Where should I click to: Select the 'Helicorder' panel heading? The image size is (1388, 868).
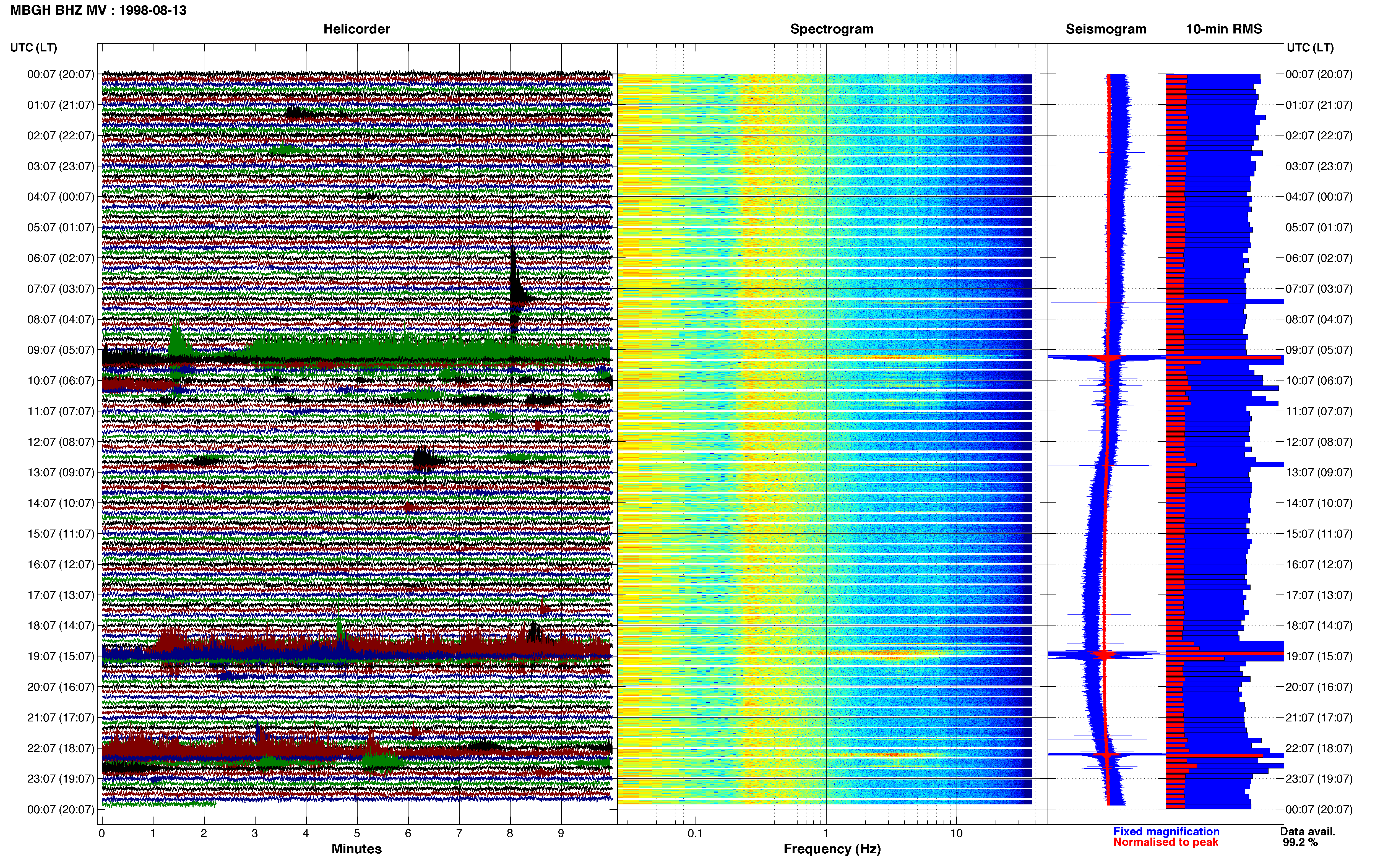356,29
